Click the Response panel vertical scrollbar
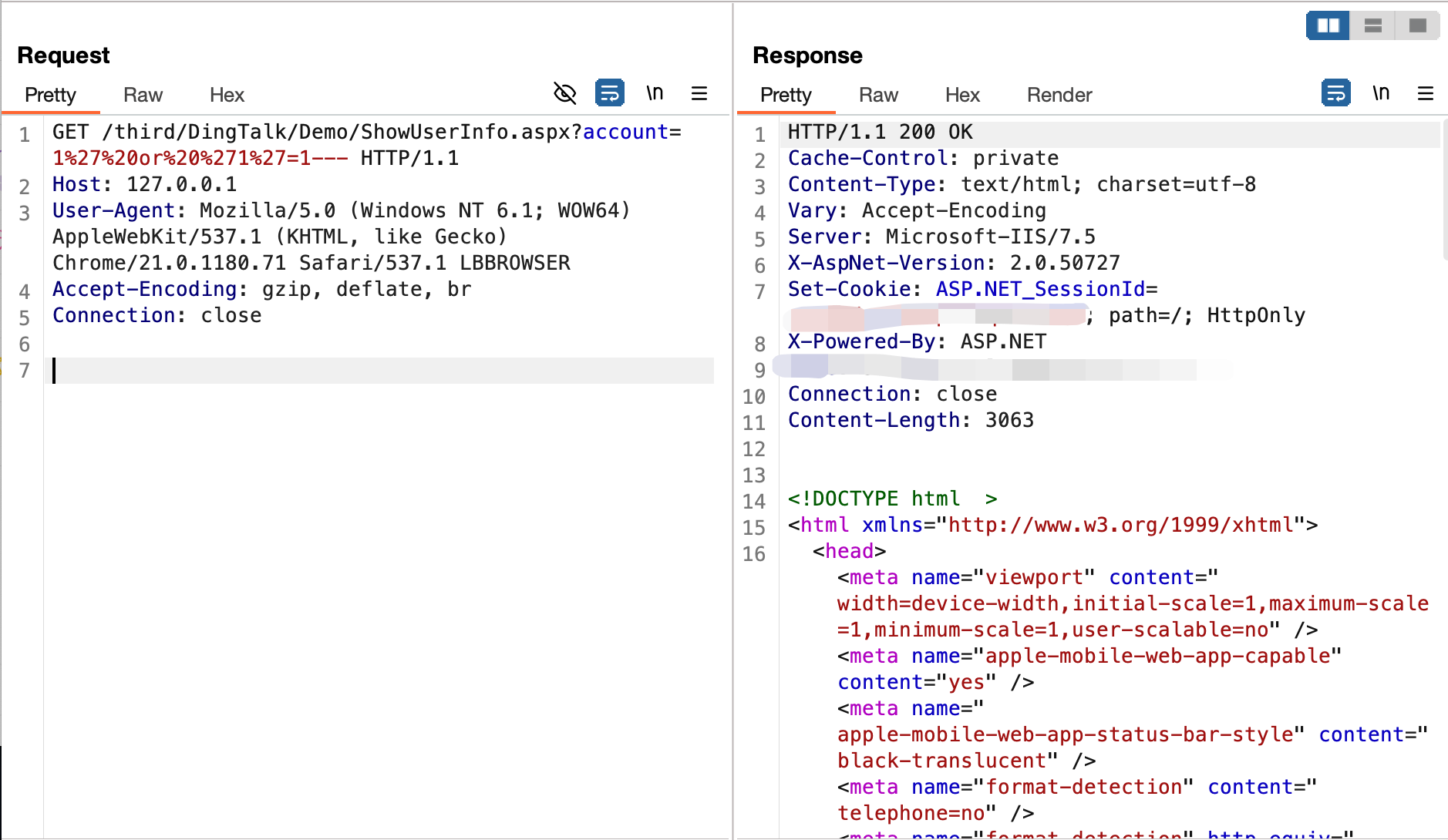Image resolution: width=1448 pixels, height=840 pixels. (1444, 189)
